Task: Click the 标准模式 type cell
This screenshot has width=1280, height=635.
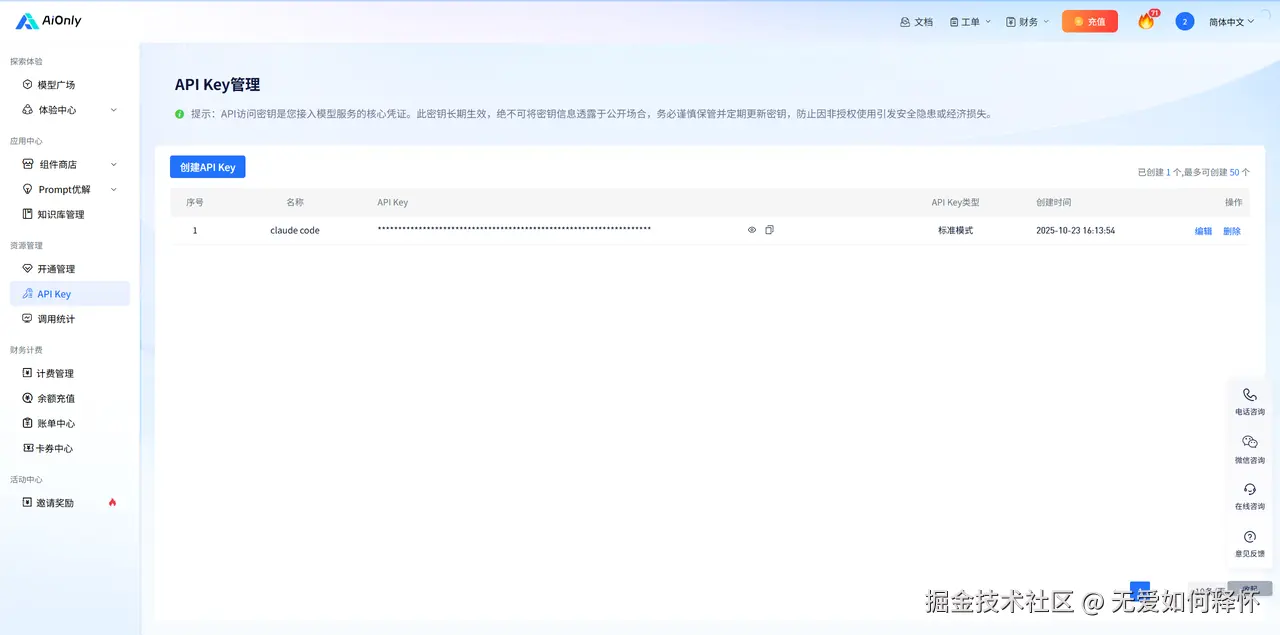Action: pyautogui.click(x=955, y=230)
